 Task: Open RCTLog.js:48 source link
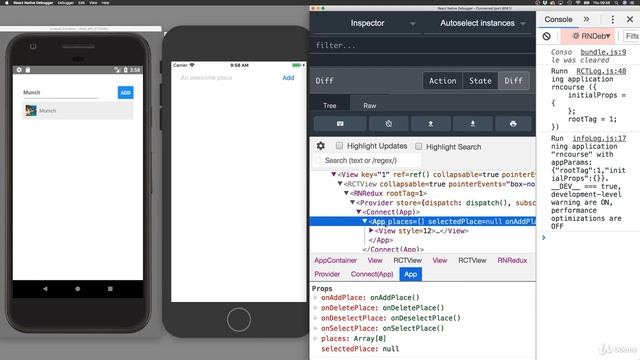pos(601,71)
